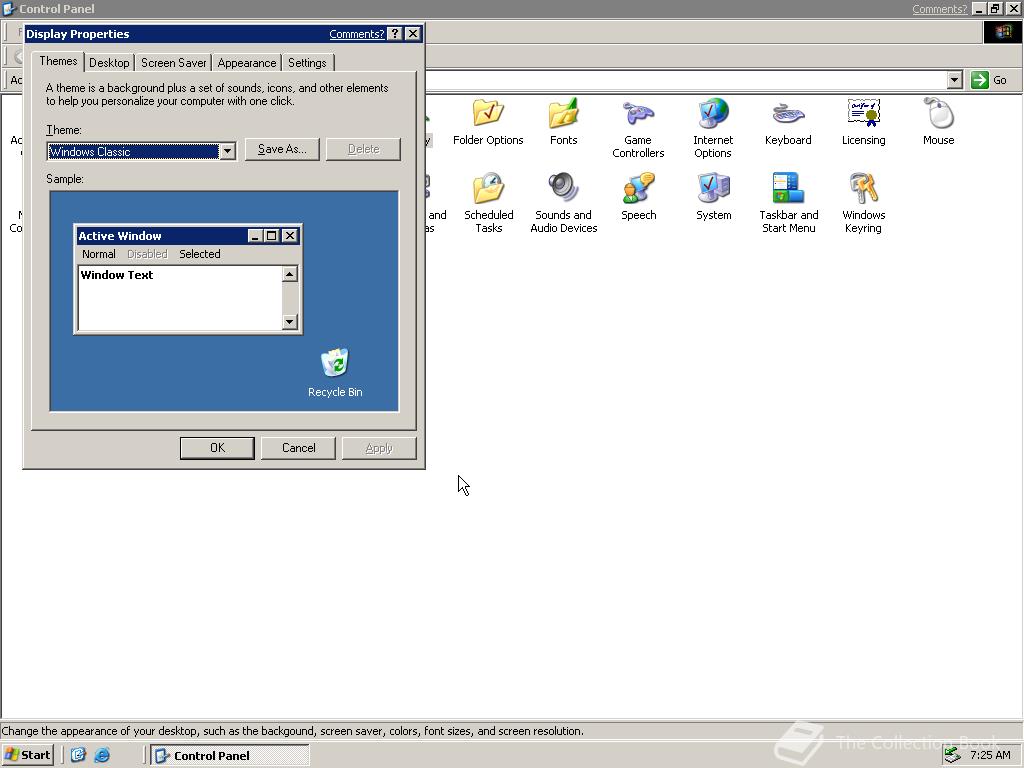
Task: Click the network tray icon near the clock
Action: [953, 755]
